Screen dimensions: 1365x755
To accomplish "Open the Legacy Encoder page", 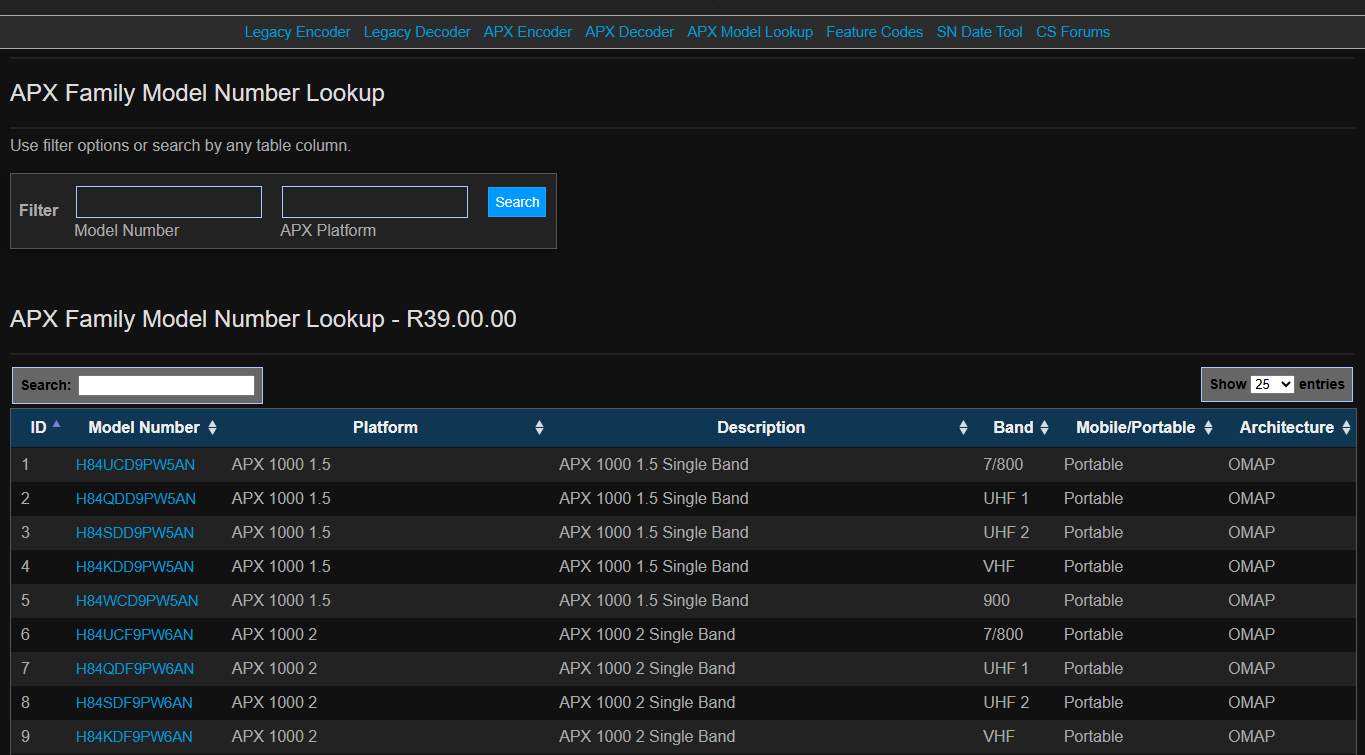I will (x=297, y=32).
